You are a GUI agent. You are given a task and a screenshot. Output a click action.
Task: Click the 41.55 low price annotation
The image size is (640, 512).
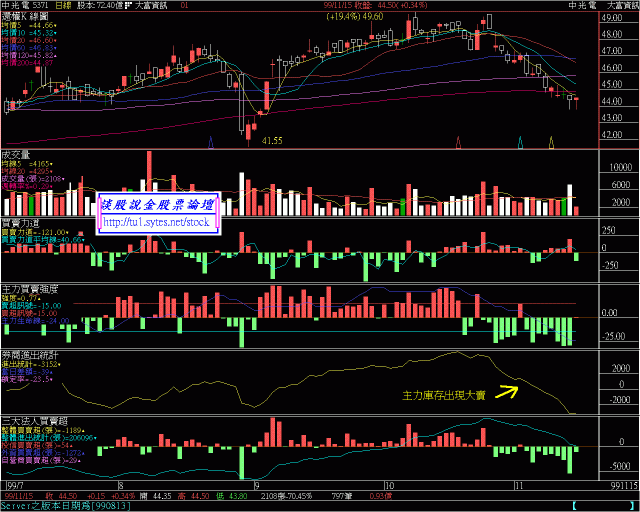click(x=272, y=141)
